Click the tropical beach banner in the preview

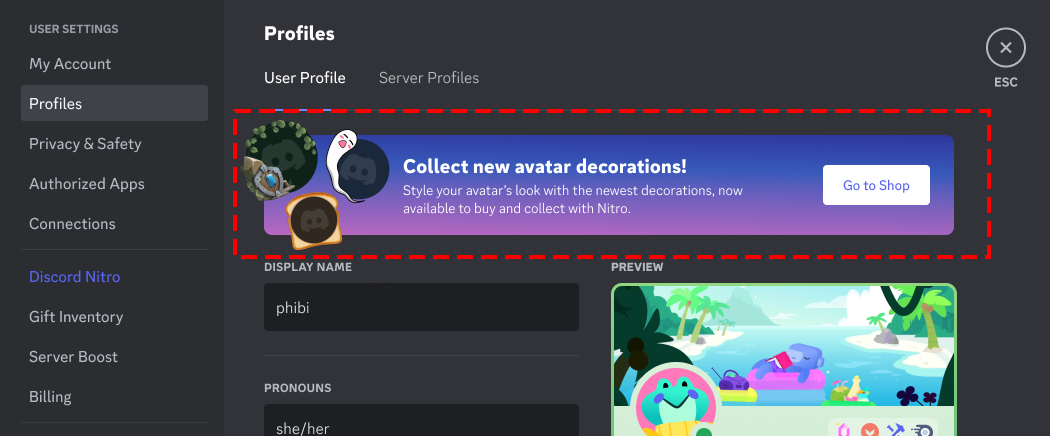[x=783, y=345]
